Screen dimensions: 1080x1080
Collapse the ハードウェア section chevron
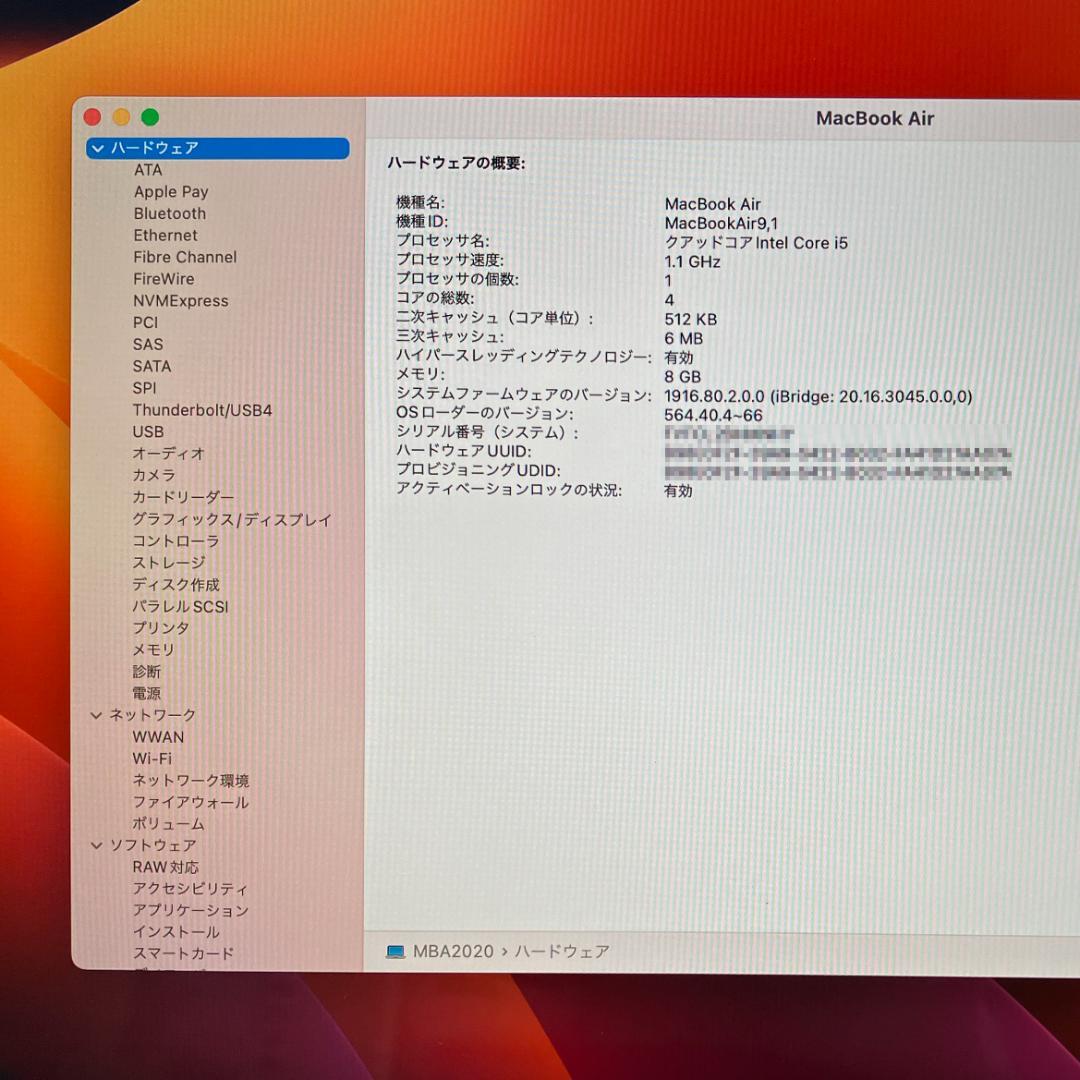click(x=97, y=148)
